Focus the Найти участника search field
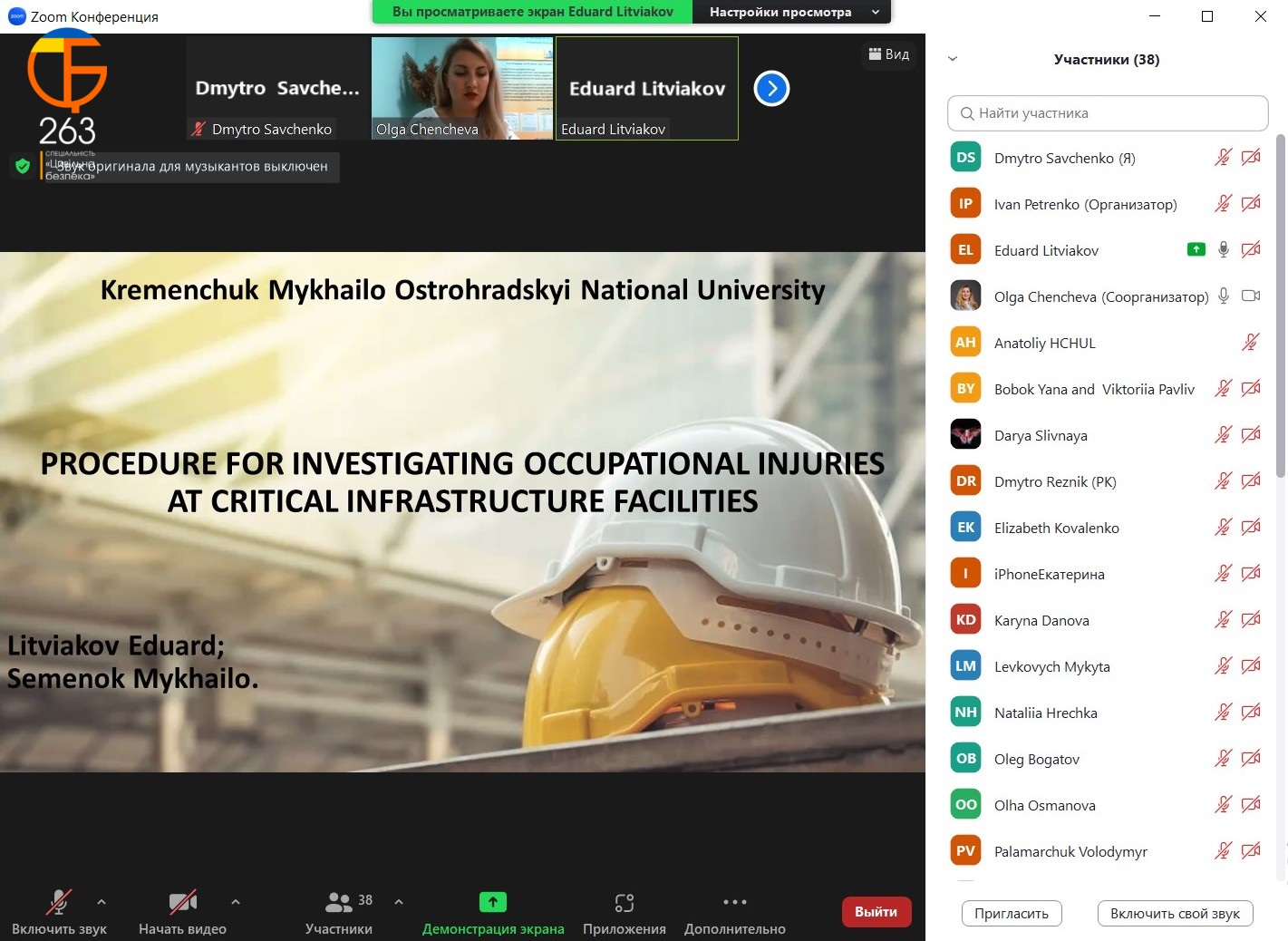The image size is (1288, 941). coord(1108,113)
